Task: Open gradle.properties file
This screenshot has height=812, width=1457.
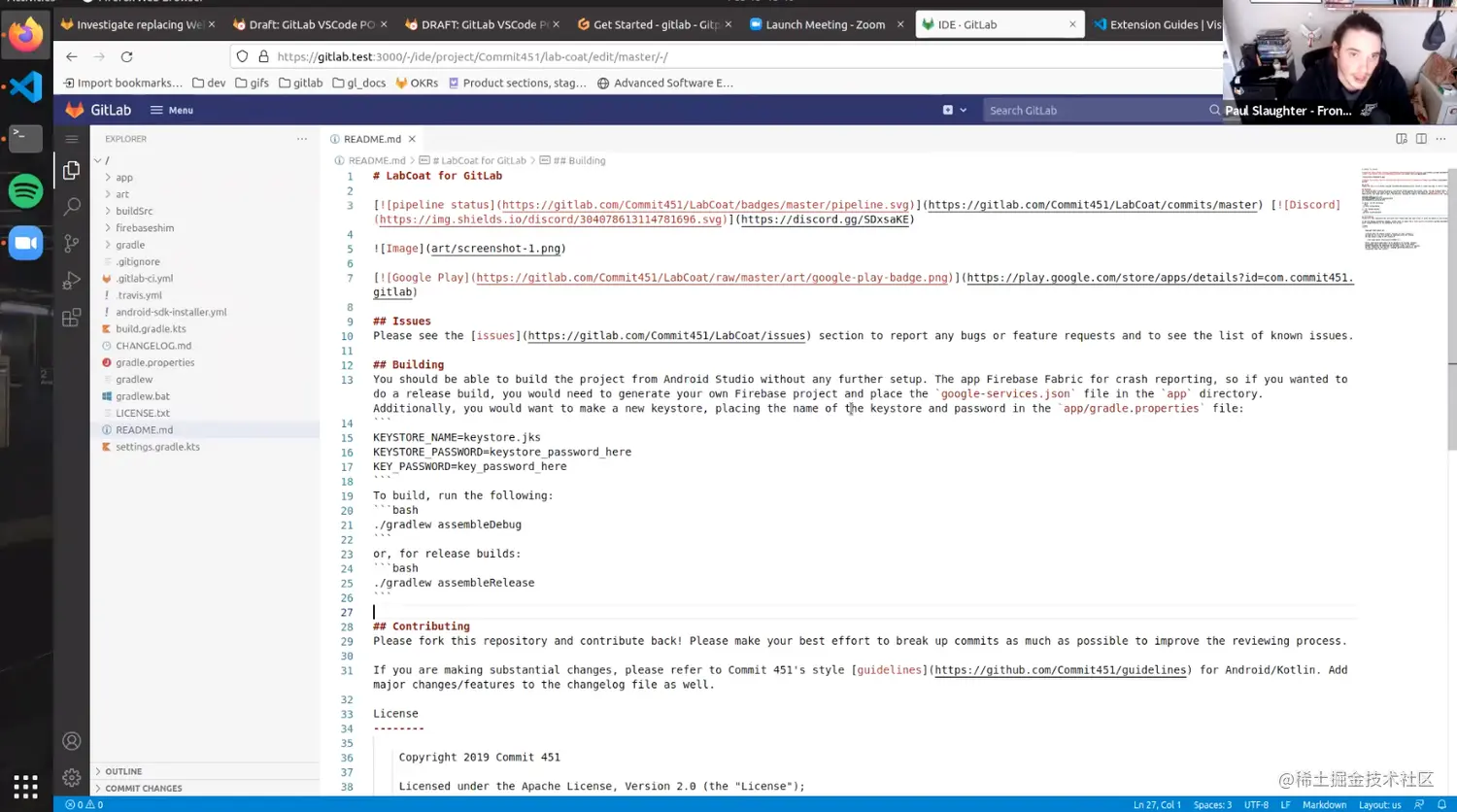Action: pyautogui.click(x=155, y=362)
